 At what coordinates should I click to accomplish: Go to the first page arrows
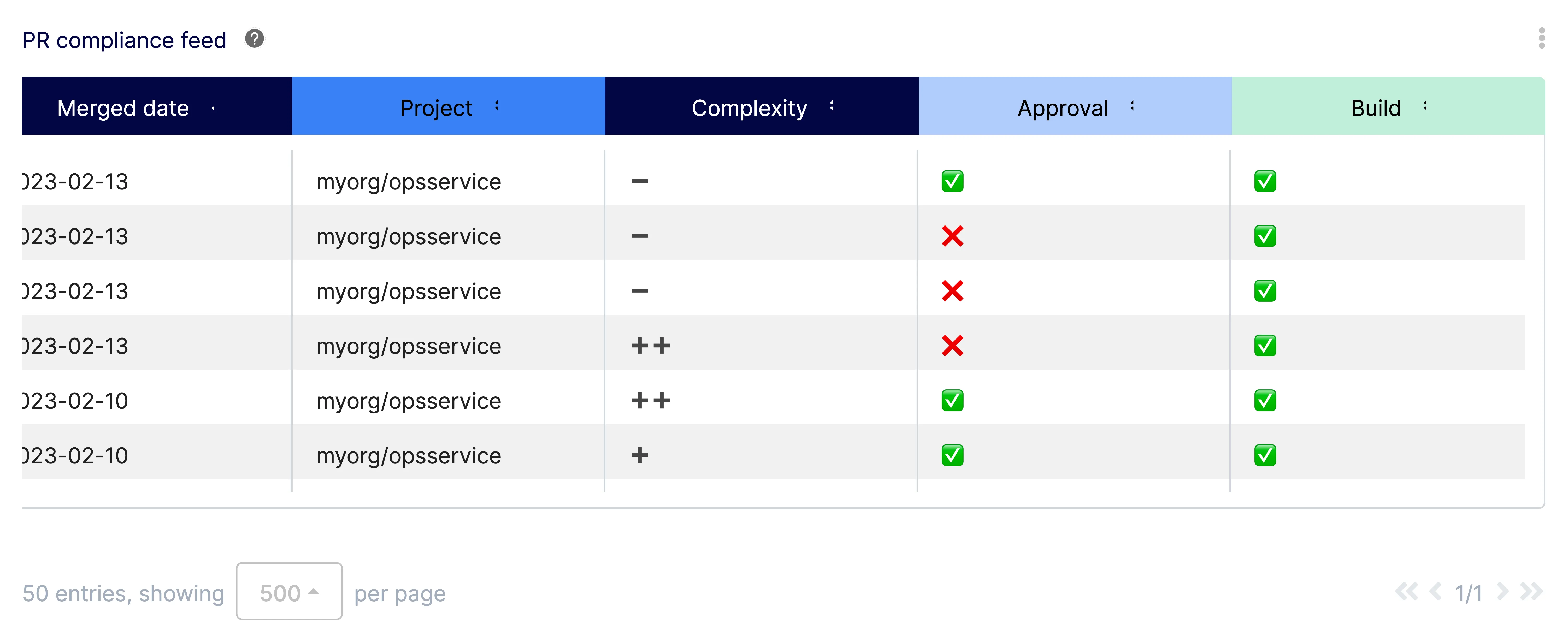(x=1406, y=591)
